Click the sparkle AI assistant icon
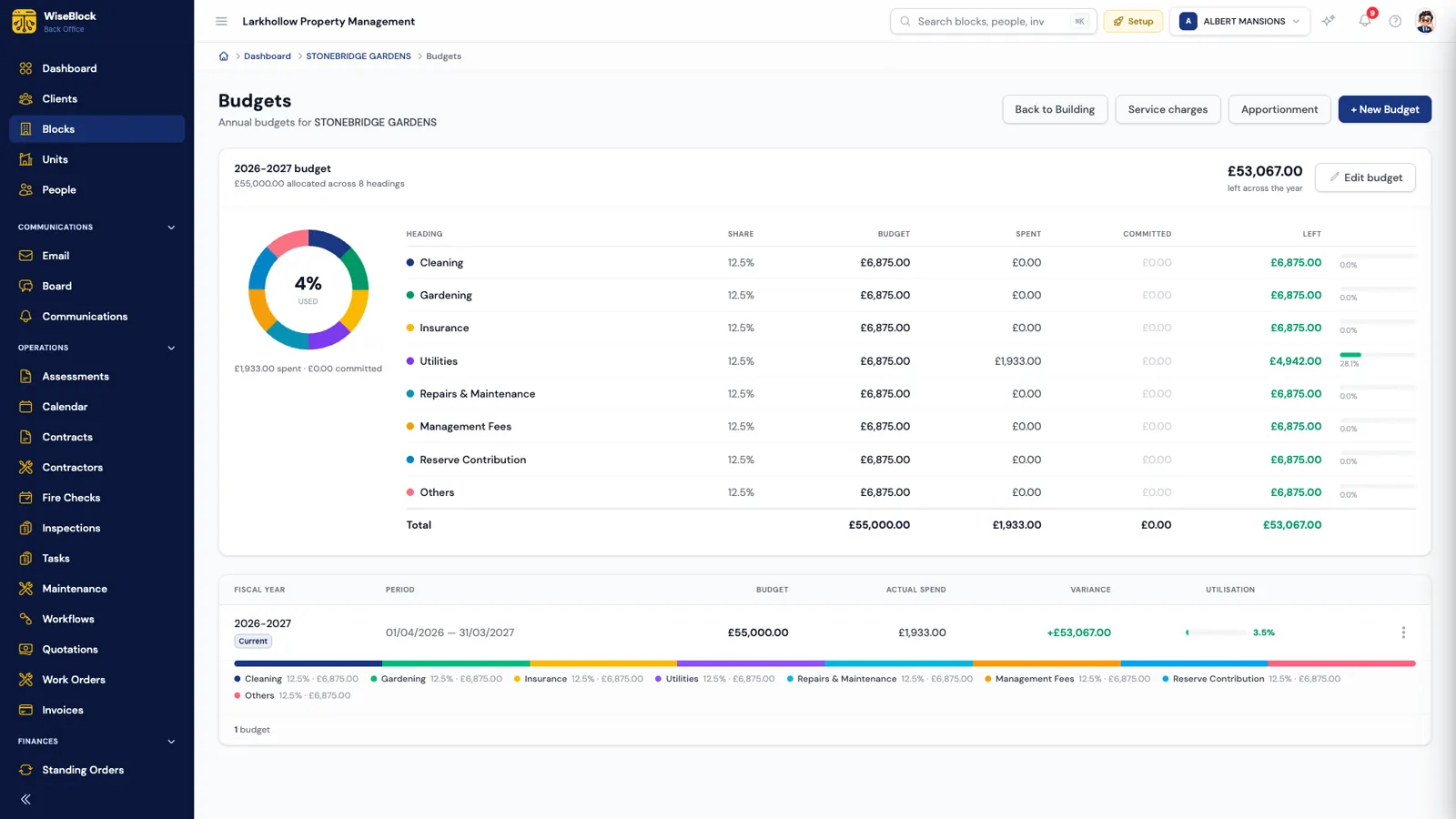The image size is (1456, 819). point(1329,21)
